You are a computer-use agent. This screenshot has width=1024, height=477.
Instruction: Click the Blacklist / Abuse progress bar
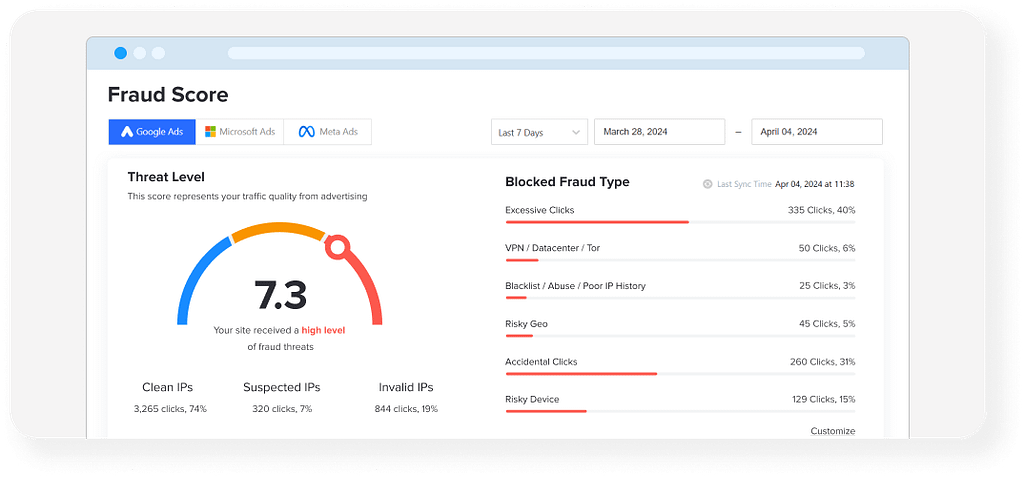tap(680, 298)
